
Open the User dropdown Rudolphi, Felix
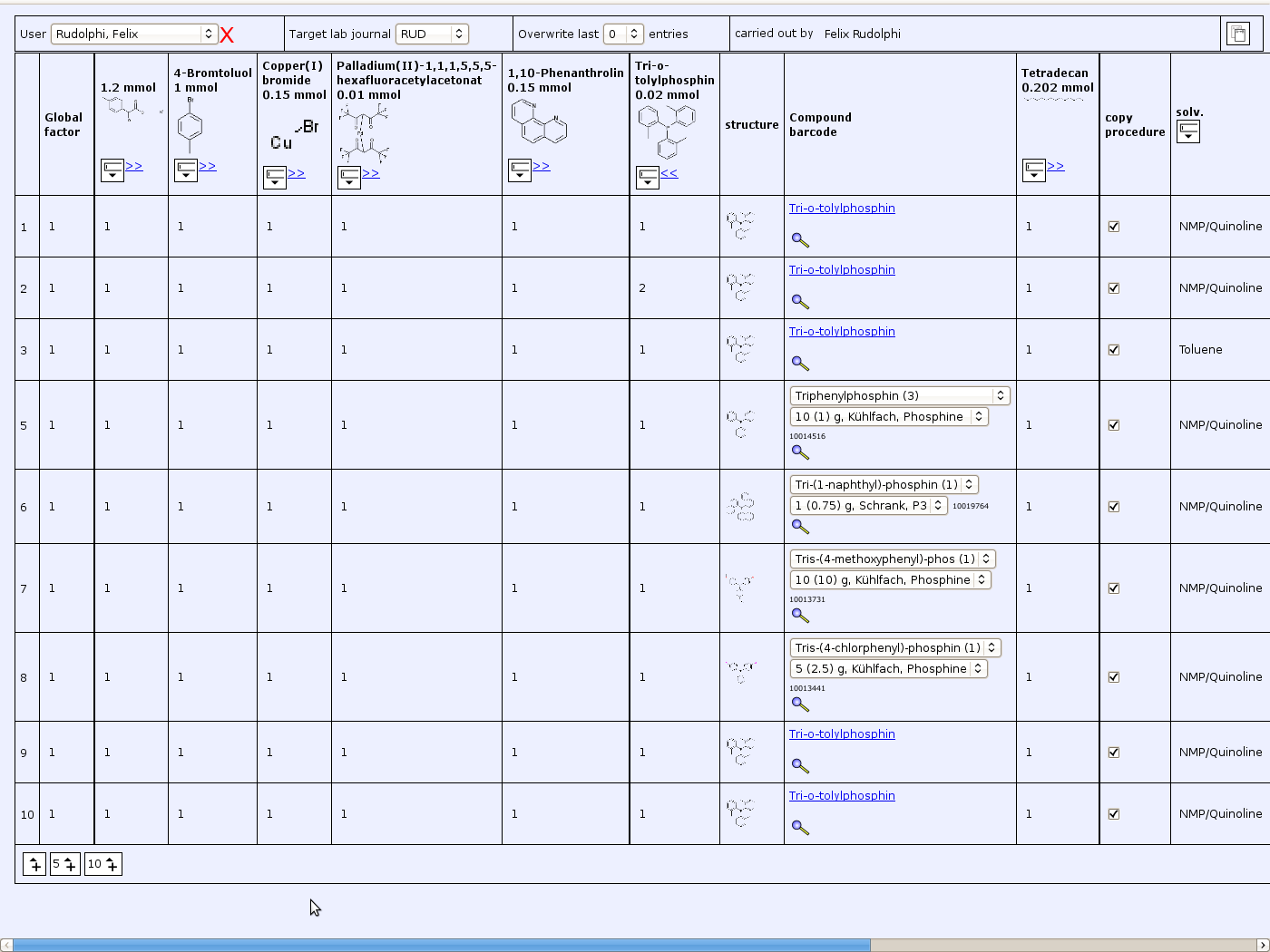click(x=134, y=34)
